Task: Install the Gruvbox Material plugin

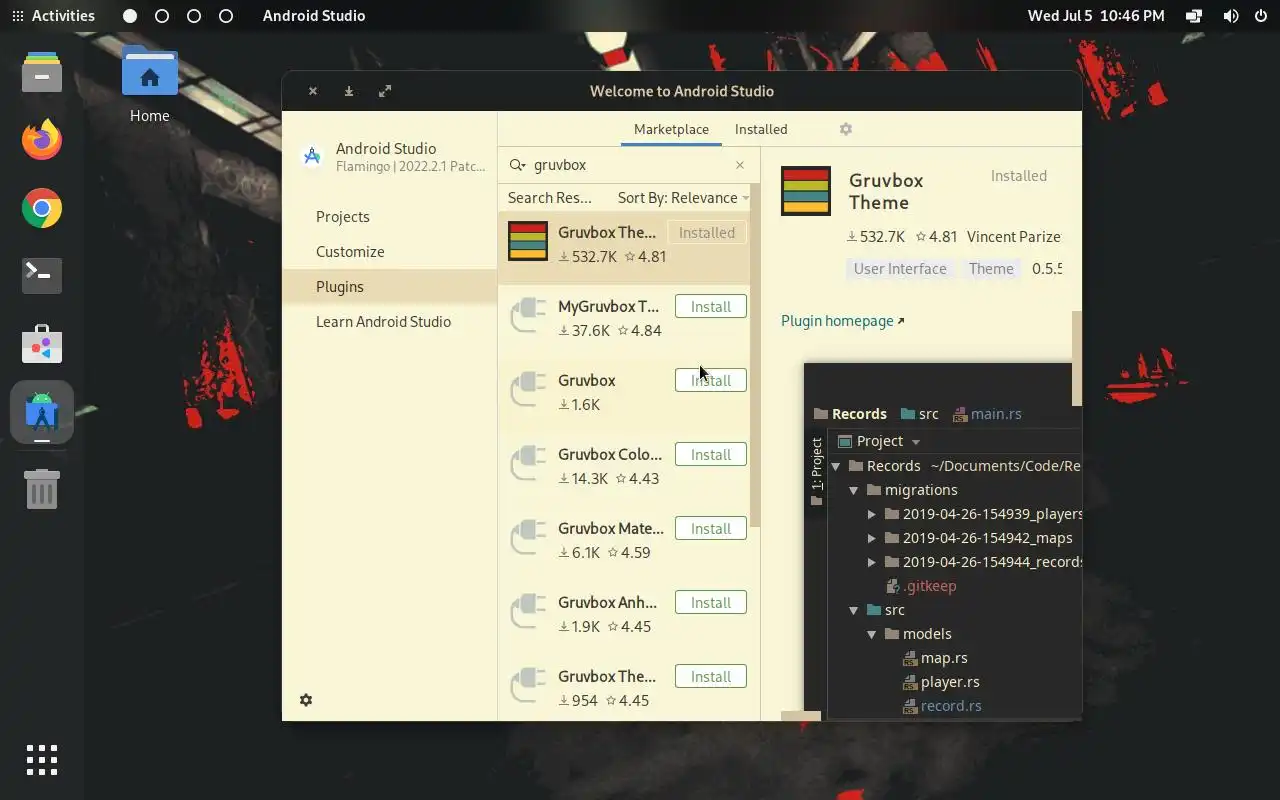Action: pyautogui.click(x=711, y=529)
